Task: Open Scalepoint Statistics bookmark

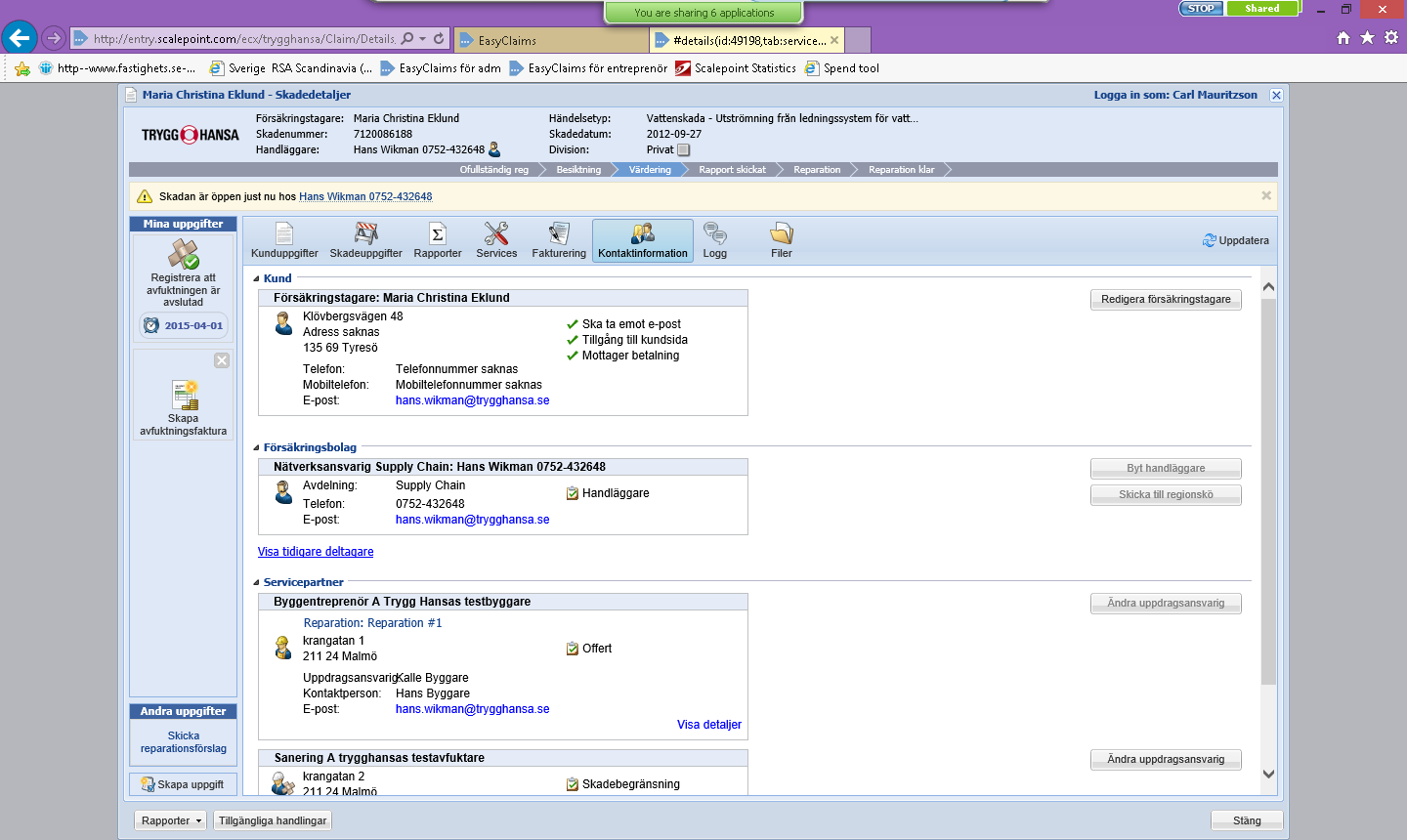Action: click(736, 68)
